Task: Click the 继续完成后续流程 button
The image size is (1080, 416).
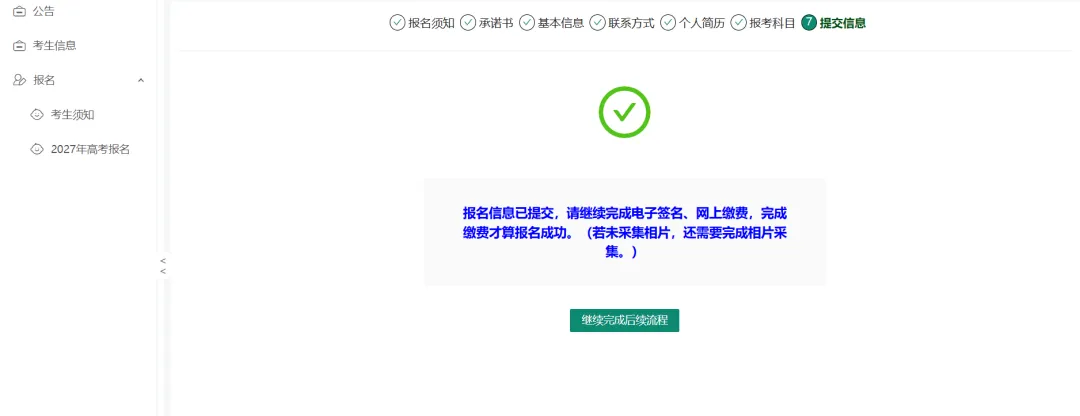Action: pyautogui.click(x=624, y=320)
